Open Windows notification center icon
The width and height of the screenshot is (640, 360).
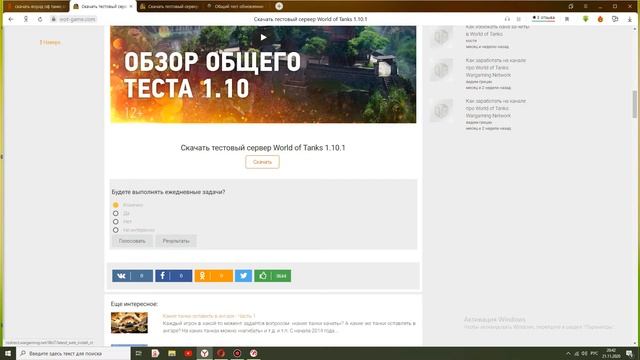(630, 353)
